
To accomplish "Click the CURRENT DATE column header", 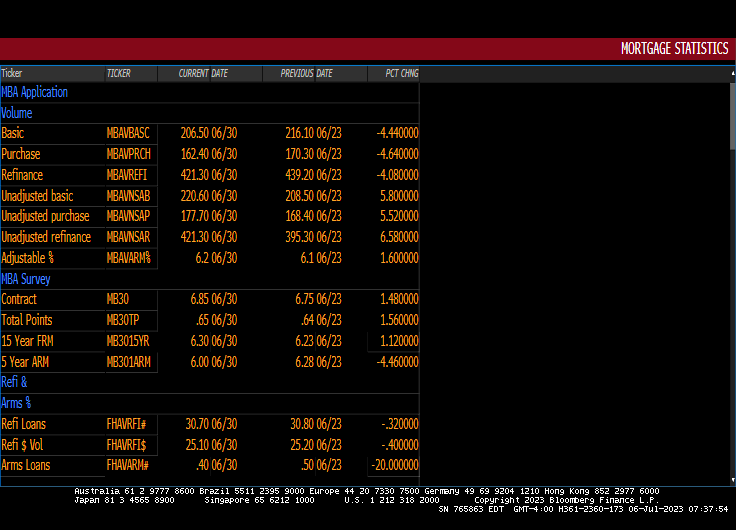I will pyautogui.click(x=204, y=73).
